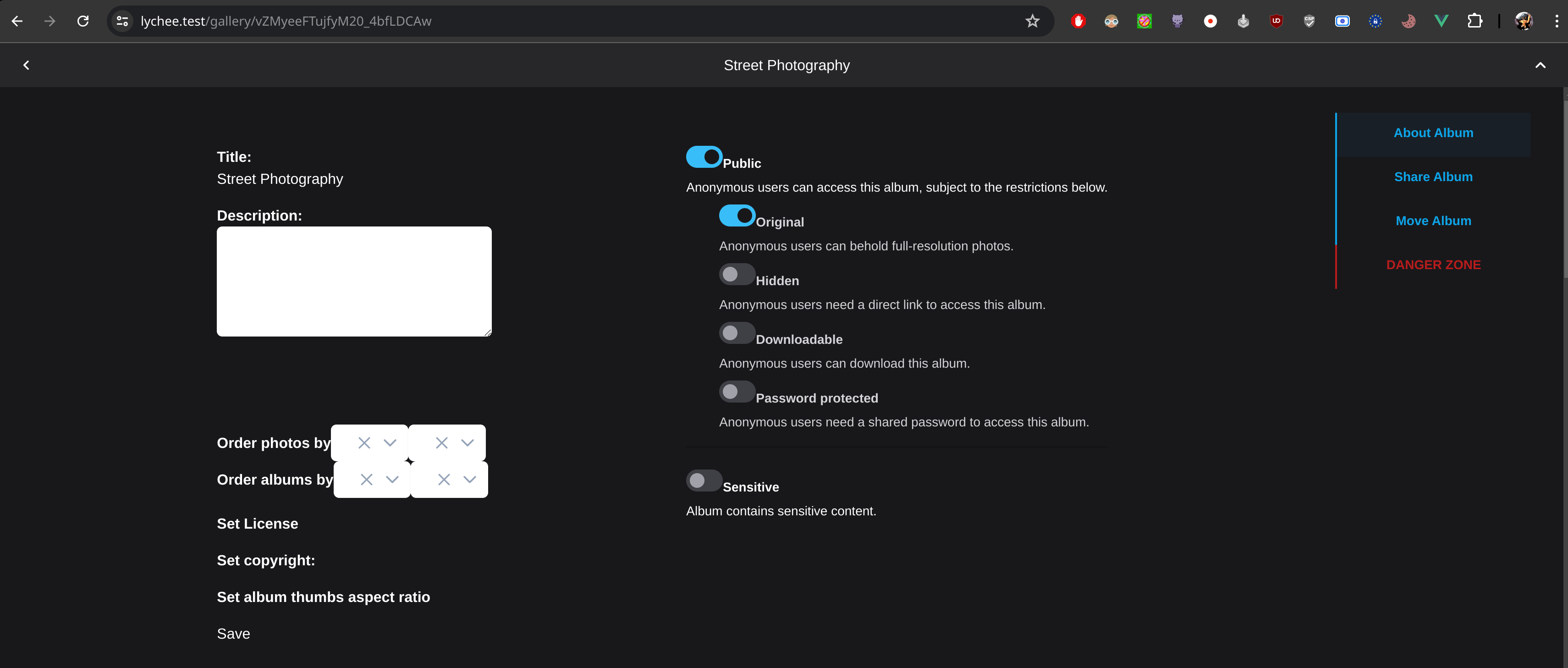The height and width of the screenshot is (668, 1568).
Task: Toggle the Original full-resolution access switch
Action: pyautogui.click(x=736, y=215)
